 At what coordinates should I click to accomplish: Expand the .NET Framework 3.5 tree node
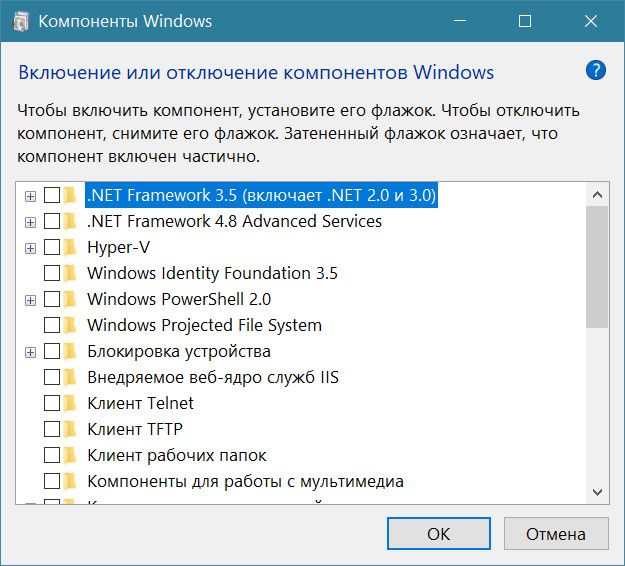click(x=31, y=195)
